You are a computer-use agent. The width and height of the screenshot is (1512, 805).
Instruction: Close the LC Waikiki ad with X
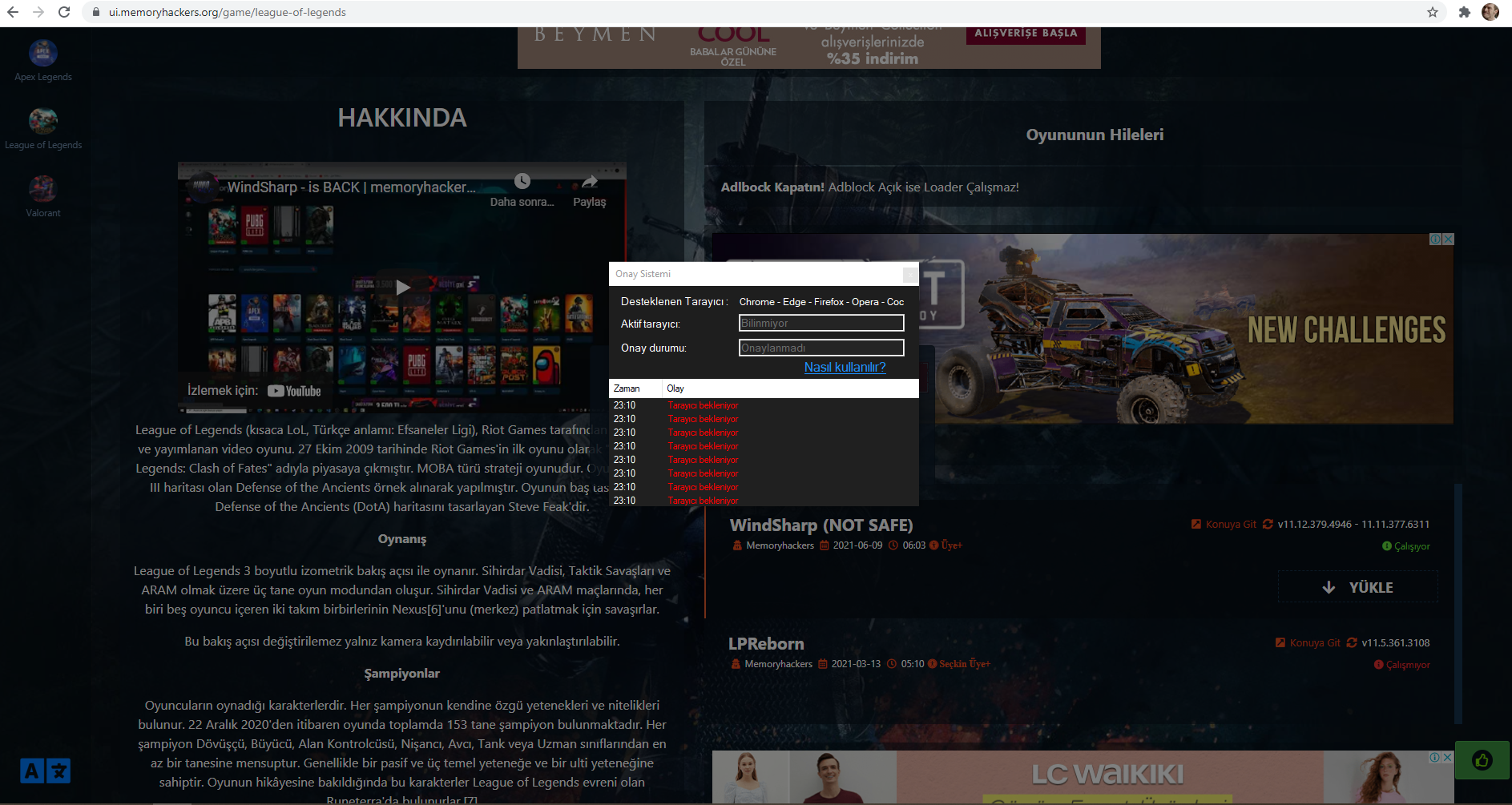pyautogui.click(x=1448, y=757)
